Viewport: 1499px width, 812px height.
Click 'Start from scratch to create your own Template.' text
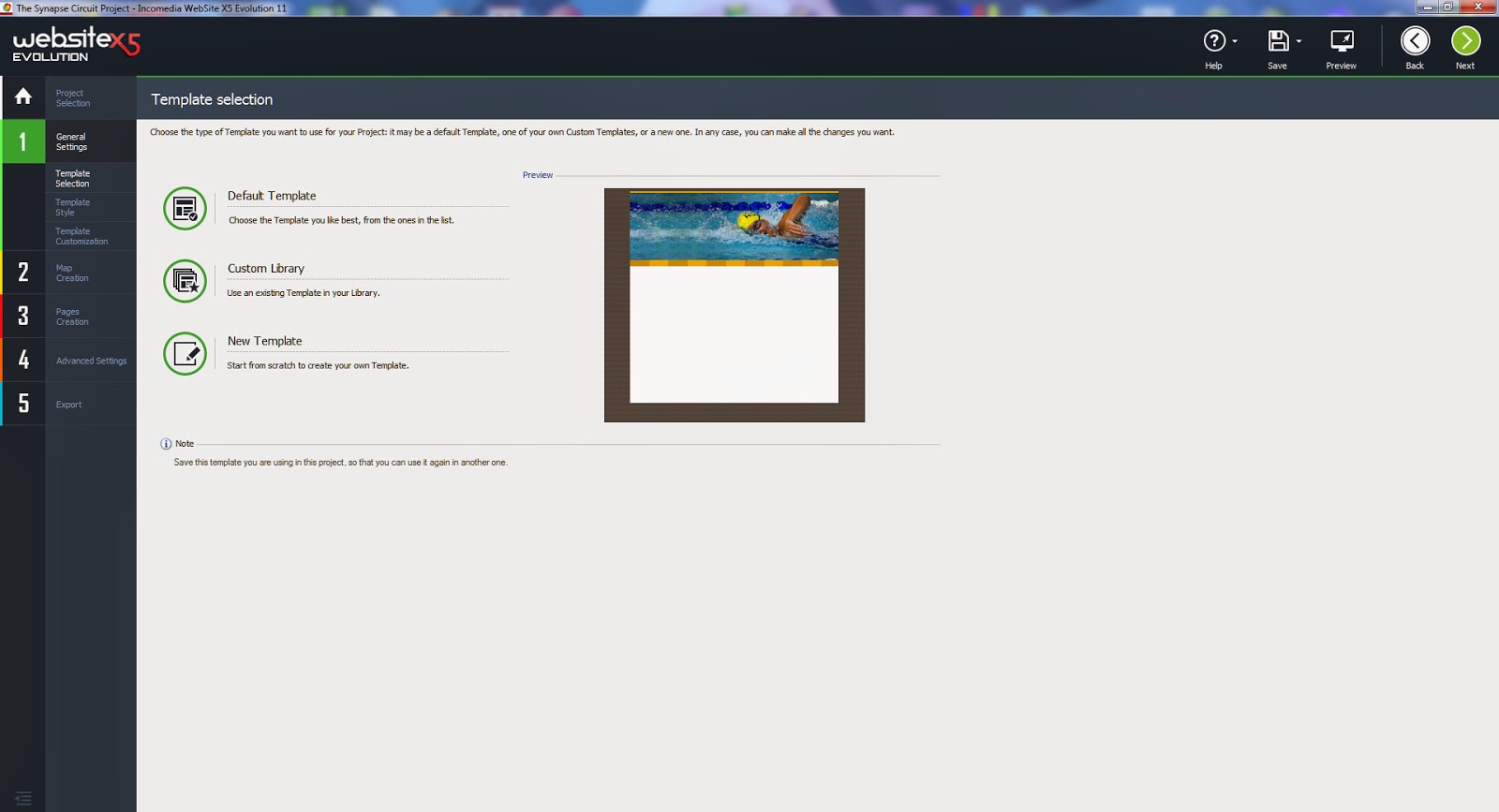(x=318, y=366)
